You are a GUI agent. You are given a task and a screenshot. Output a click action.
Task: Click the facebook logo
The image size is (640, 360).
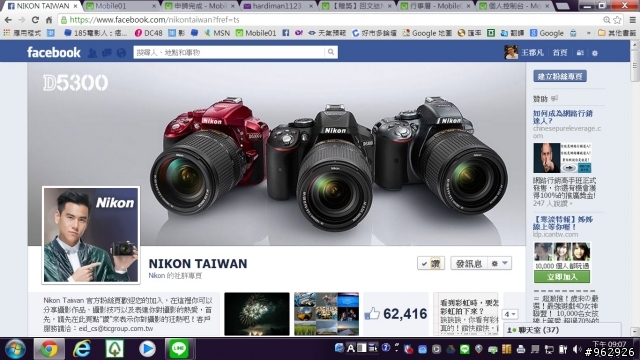click(x=53, y=52)
